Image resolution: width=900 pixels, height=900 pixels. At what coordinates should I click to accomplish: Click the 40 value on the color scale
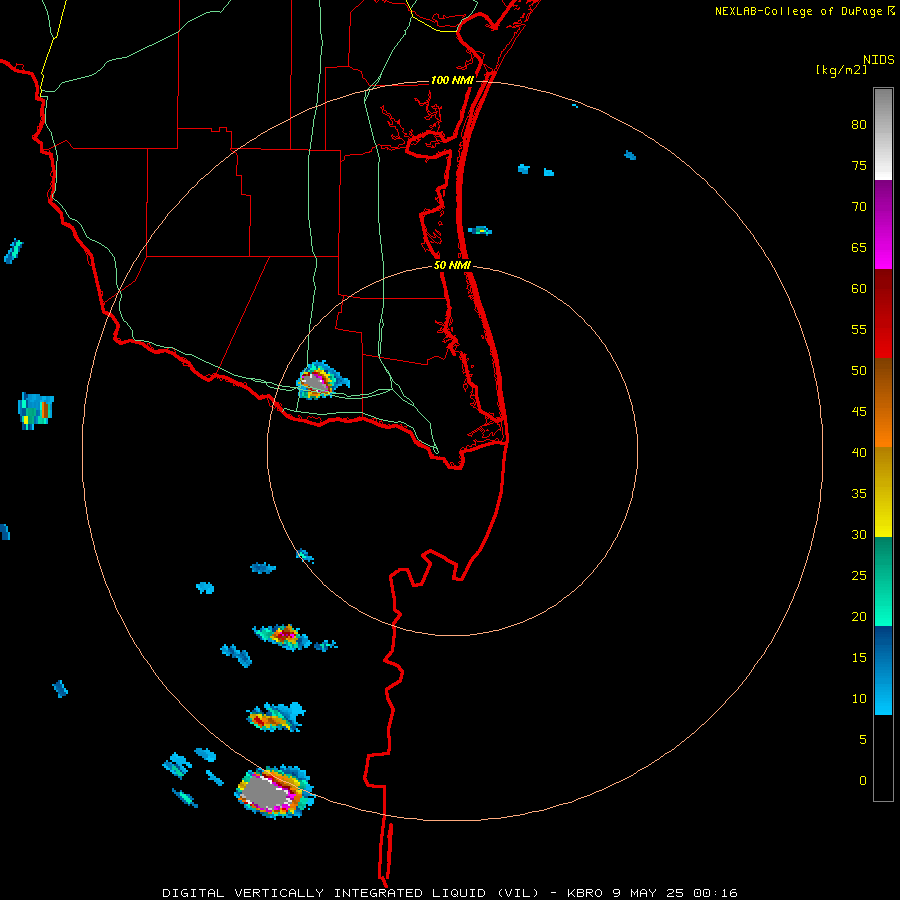click(859, 453)
